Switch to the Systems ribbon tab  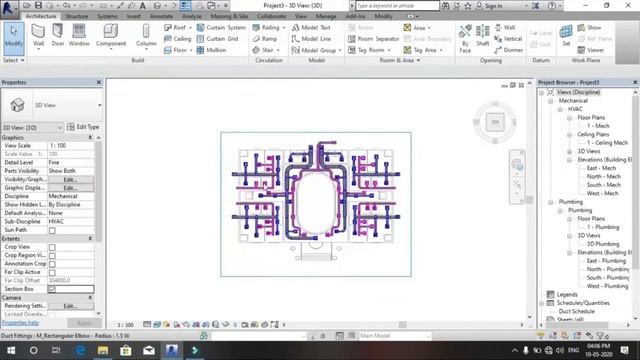coord(107,16)
